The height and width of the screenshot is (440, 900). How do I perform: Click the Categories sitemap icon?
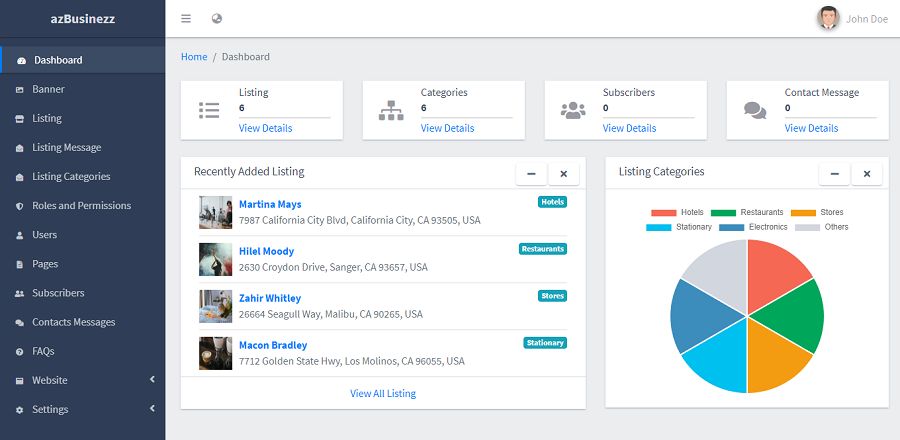click(x=391, y=110)
